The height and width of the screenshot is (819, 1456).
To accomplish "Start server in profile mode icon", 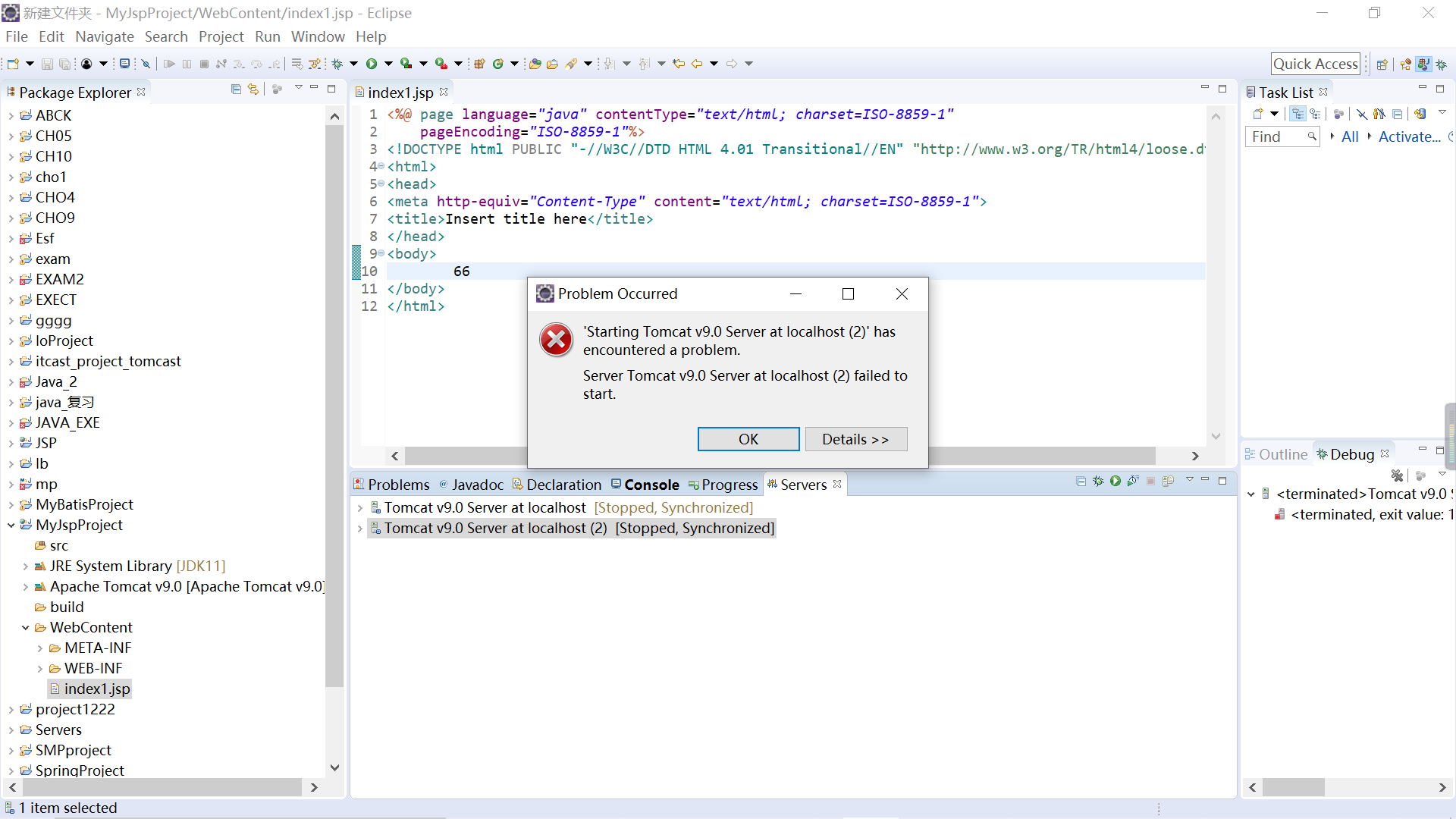I will tap(1133, 481).
